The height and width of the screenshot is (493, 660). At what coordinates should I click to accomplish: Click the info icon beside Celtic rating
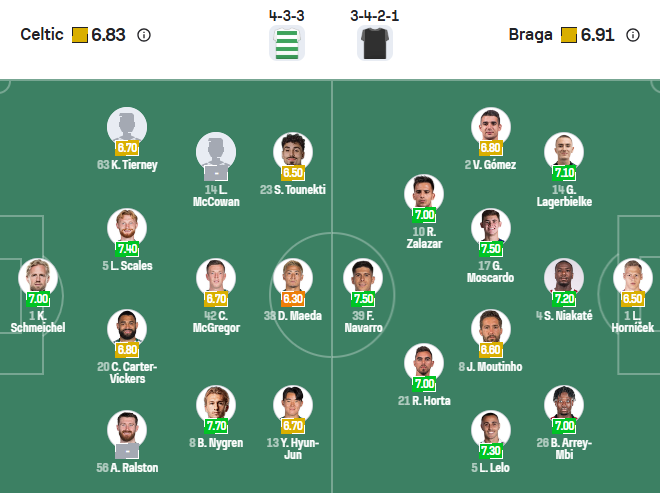coord(143,35)
